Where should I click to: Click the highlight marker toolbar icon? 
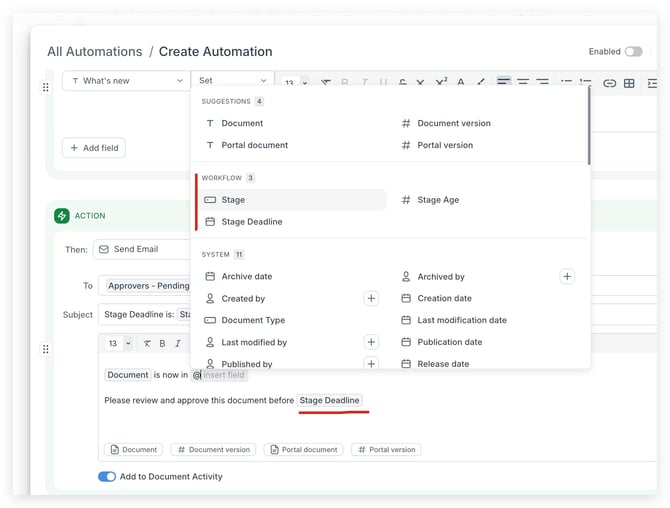coord(481,81)
